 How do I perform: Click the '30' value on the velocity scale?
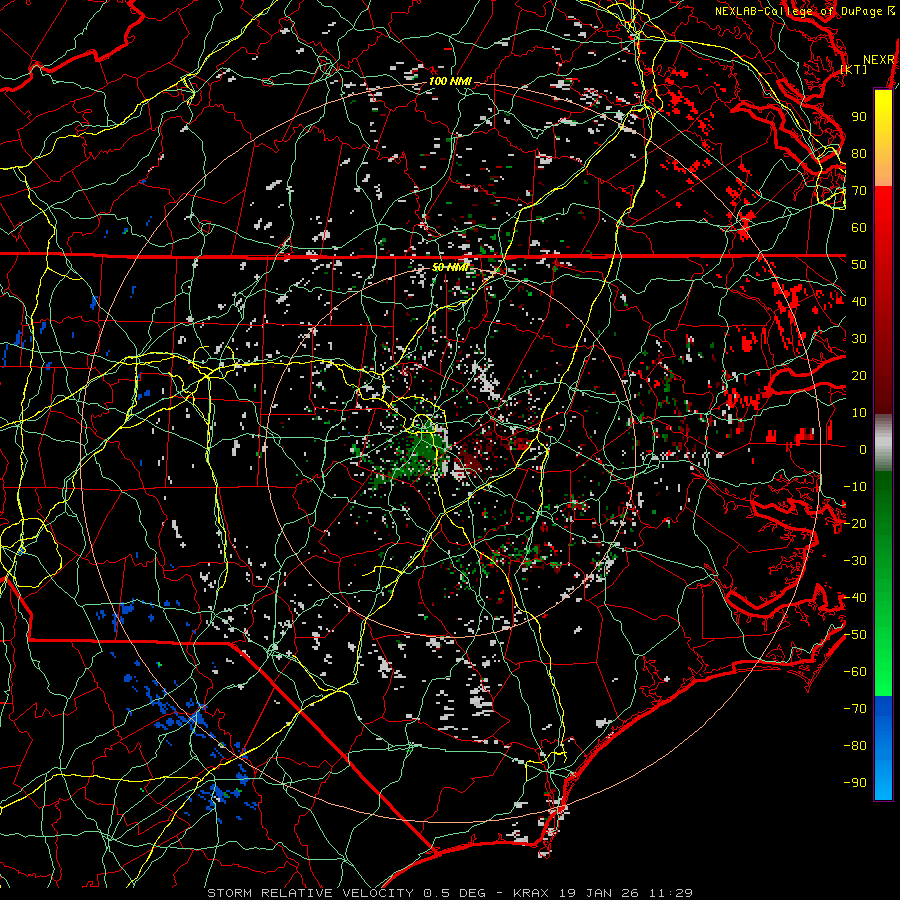859,339
